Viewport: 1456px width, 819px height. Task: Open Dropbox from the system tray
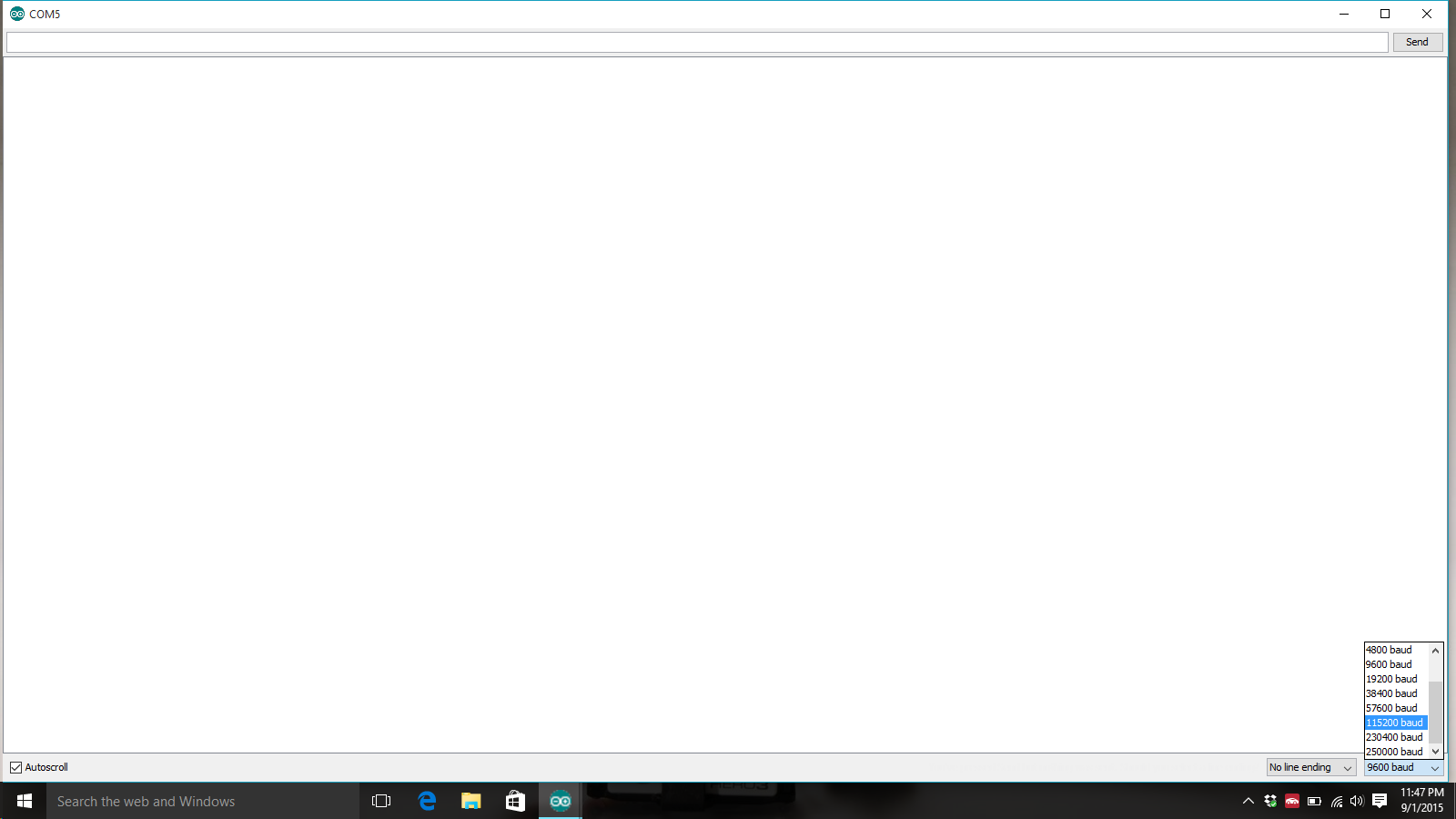point(1269,802)
